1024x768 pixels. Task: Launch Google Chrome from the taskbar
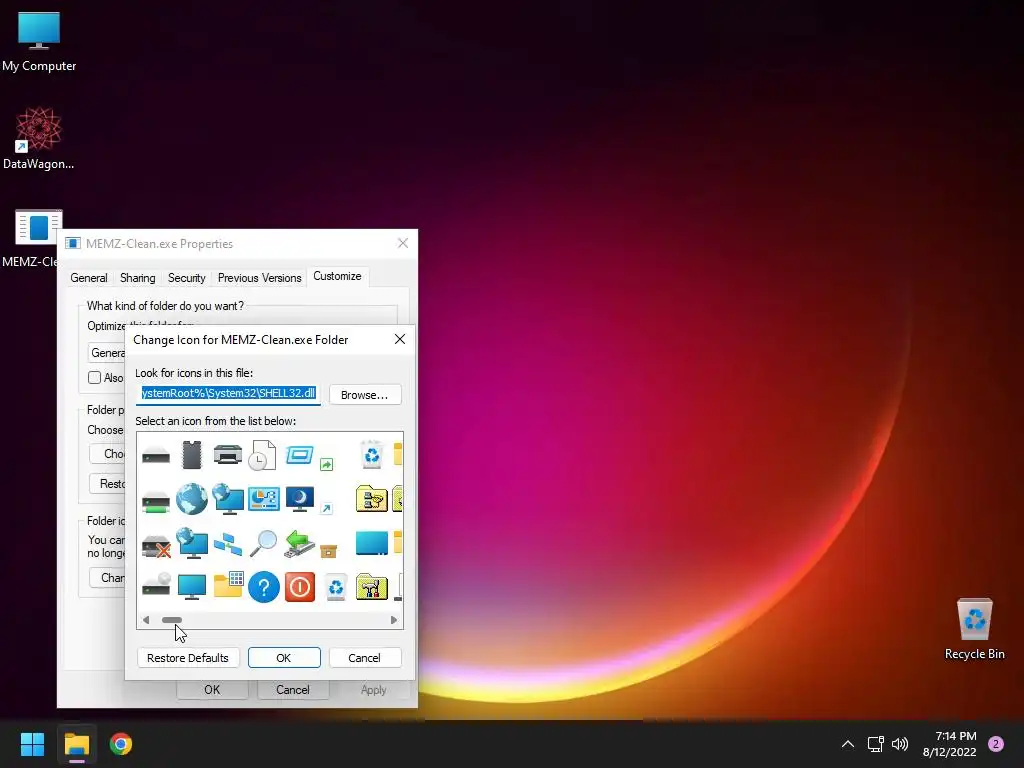(121, 744)
